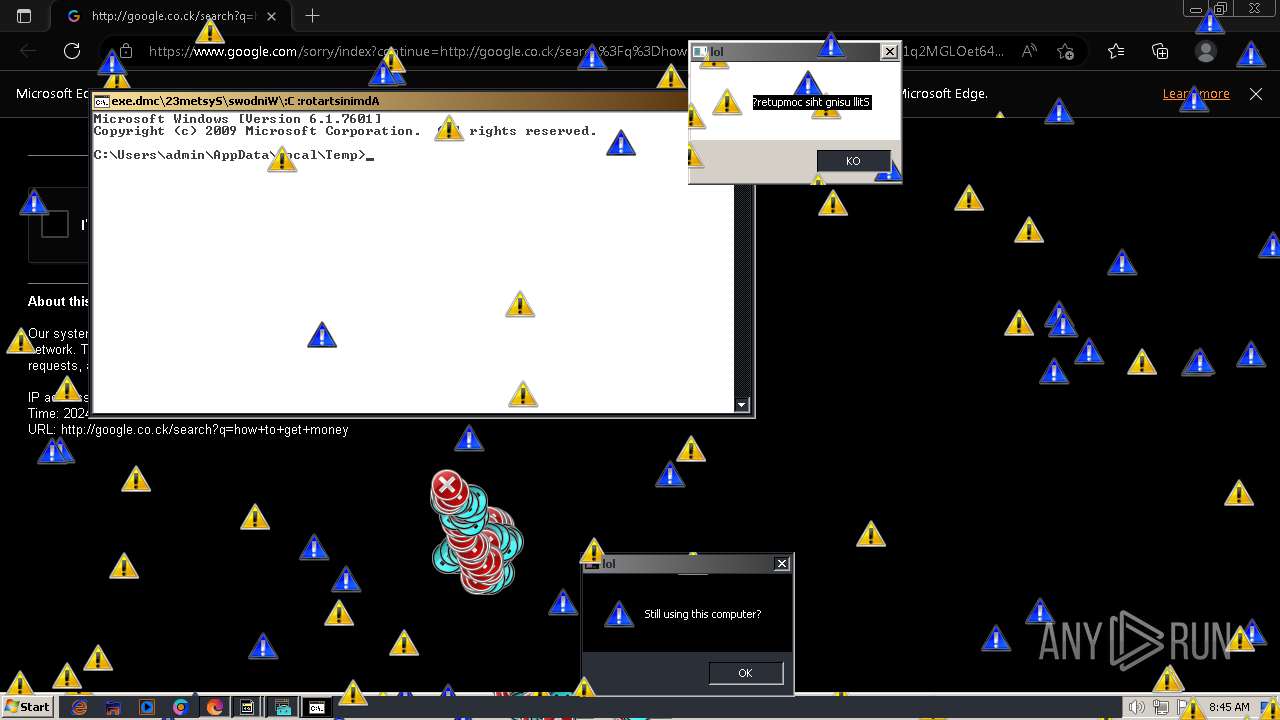Close the reversed-text lol dialog
The width and height of the screenshot is (1280, 720).
889,52
